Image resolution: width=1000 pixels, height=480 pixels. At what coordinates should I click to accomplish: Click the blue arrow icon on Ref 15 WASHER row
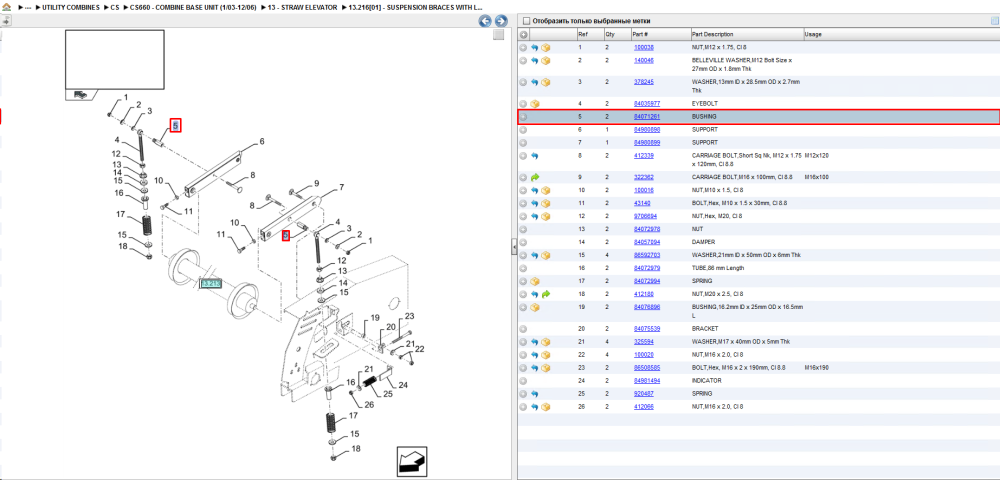coord(534,255)
